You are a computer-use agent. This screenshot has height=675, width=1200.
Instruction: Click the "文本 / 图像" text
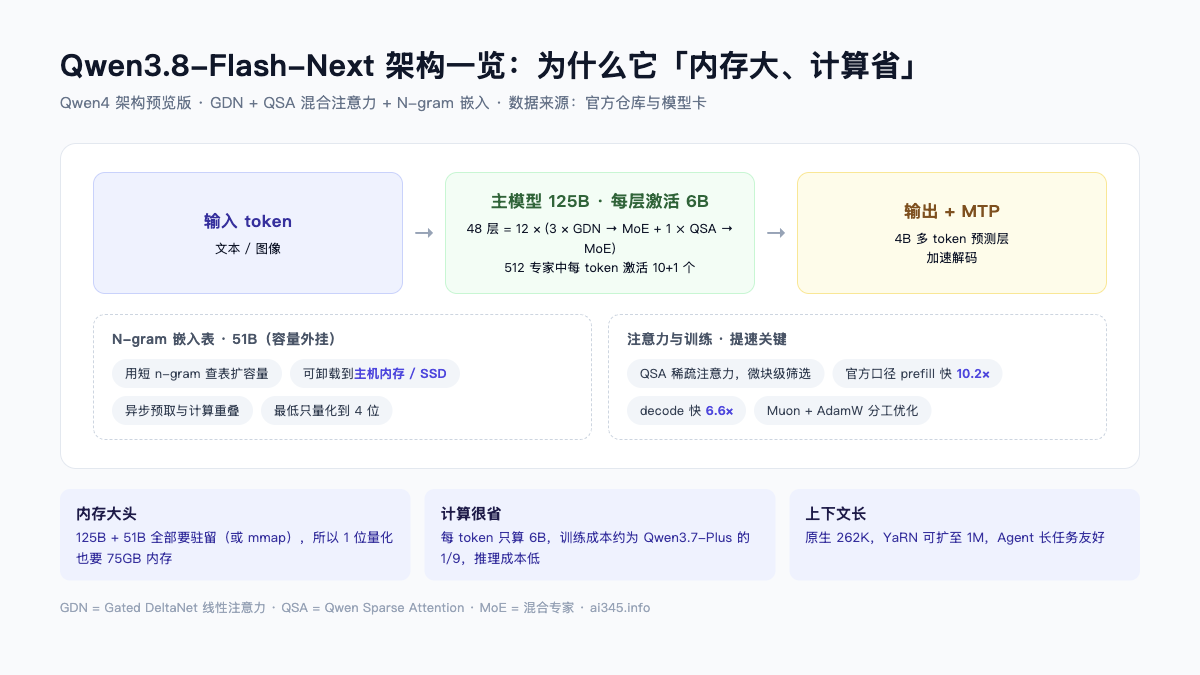click(248, 248)
